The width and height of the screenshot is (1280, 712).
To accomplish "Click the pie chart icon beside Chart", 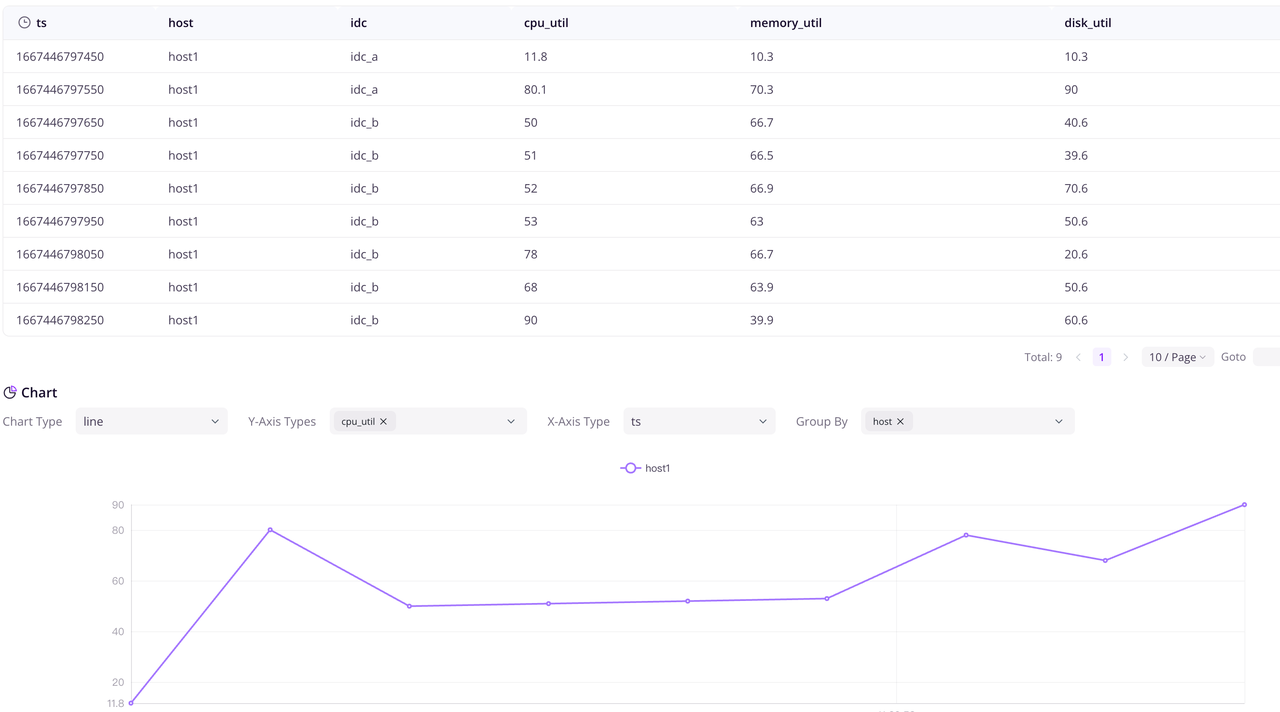I will pos(10,392).
